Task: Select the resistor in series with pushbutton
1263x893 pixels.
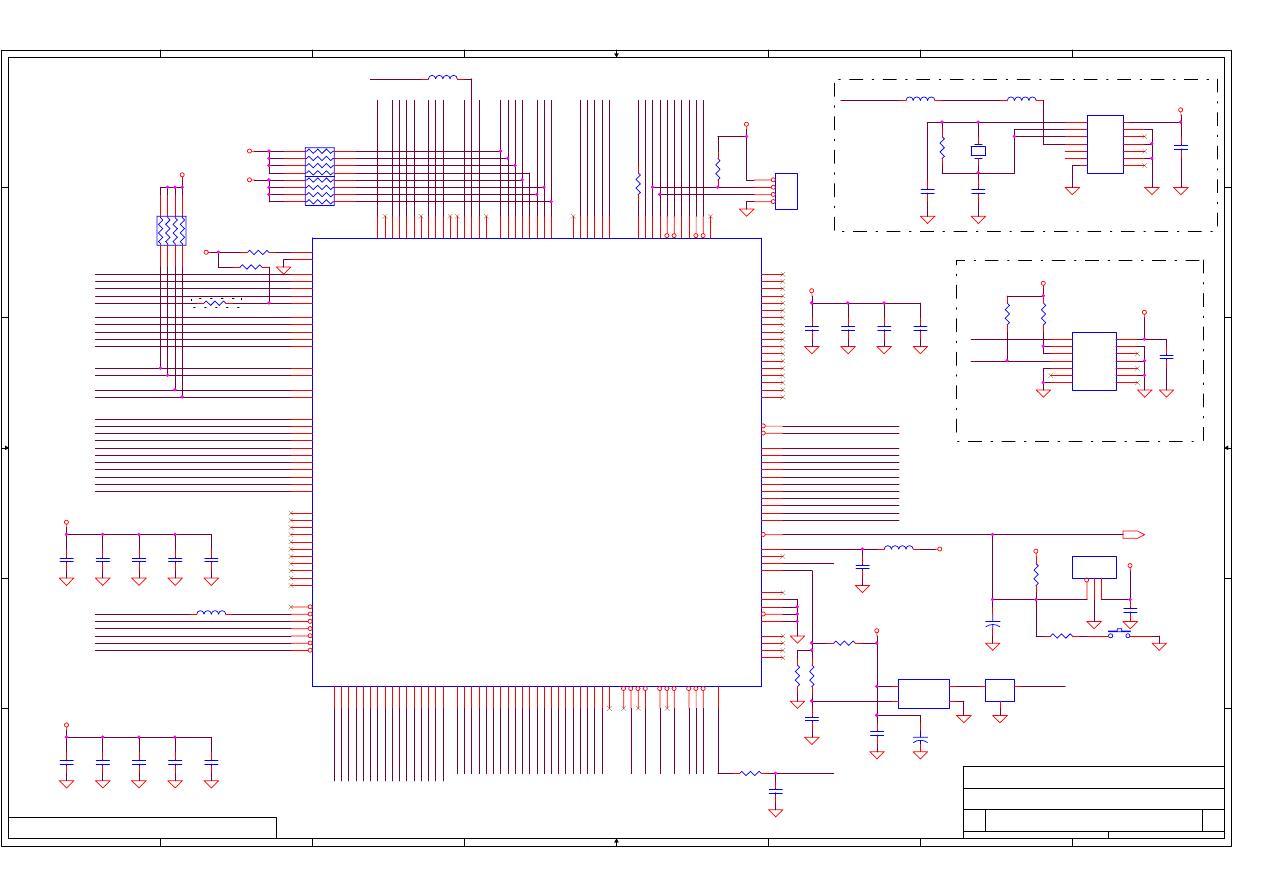Action: point(1061,636)
